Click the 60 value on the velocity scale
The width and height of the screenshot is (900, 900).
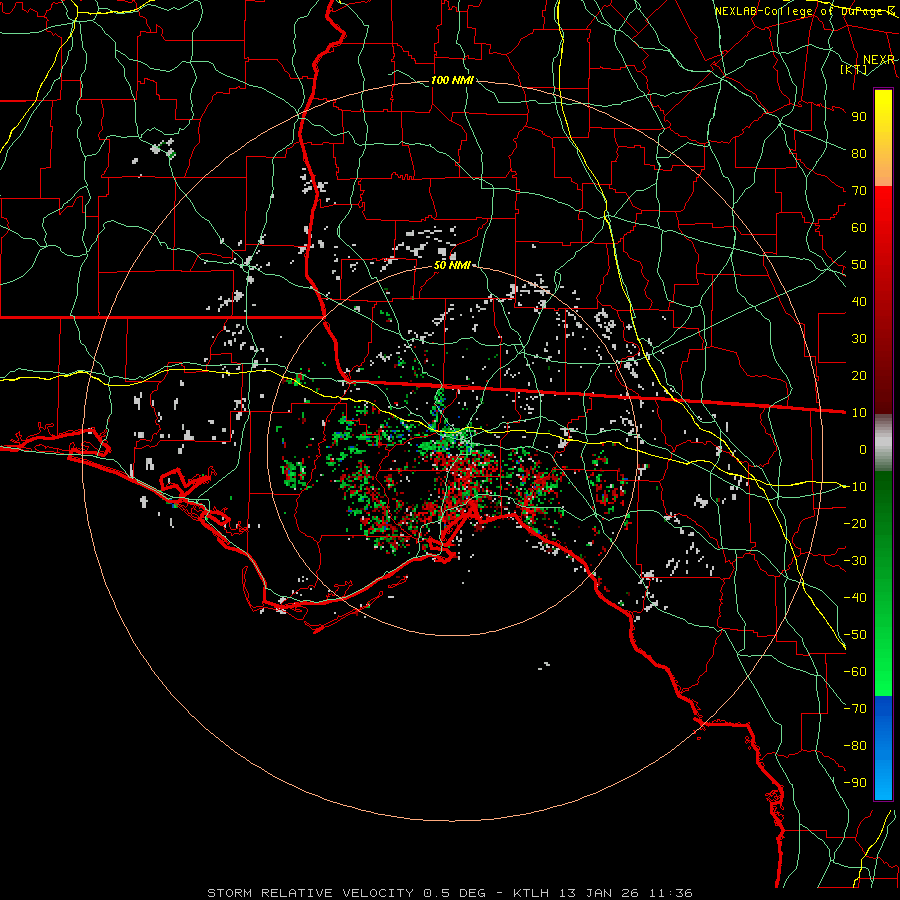tap(859, 227)
